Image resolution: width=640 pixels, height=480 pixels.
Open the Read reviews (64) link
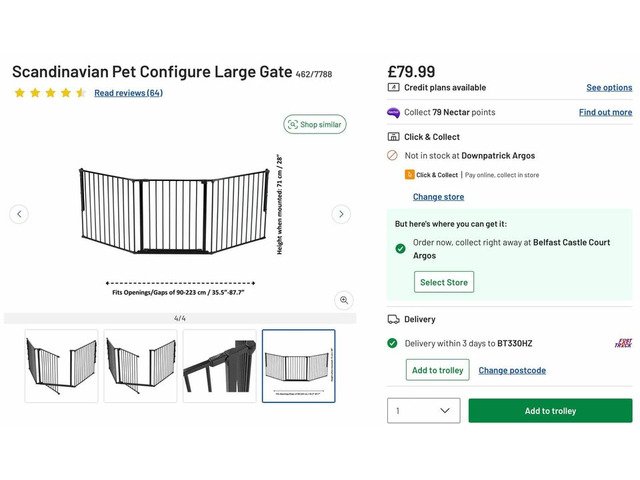click(x=128, y=93)
